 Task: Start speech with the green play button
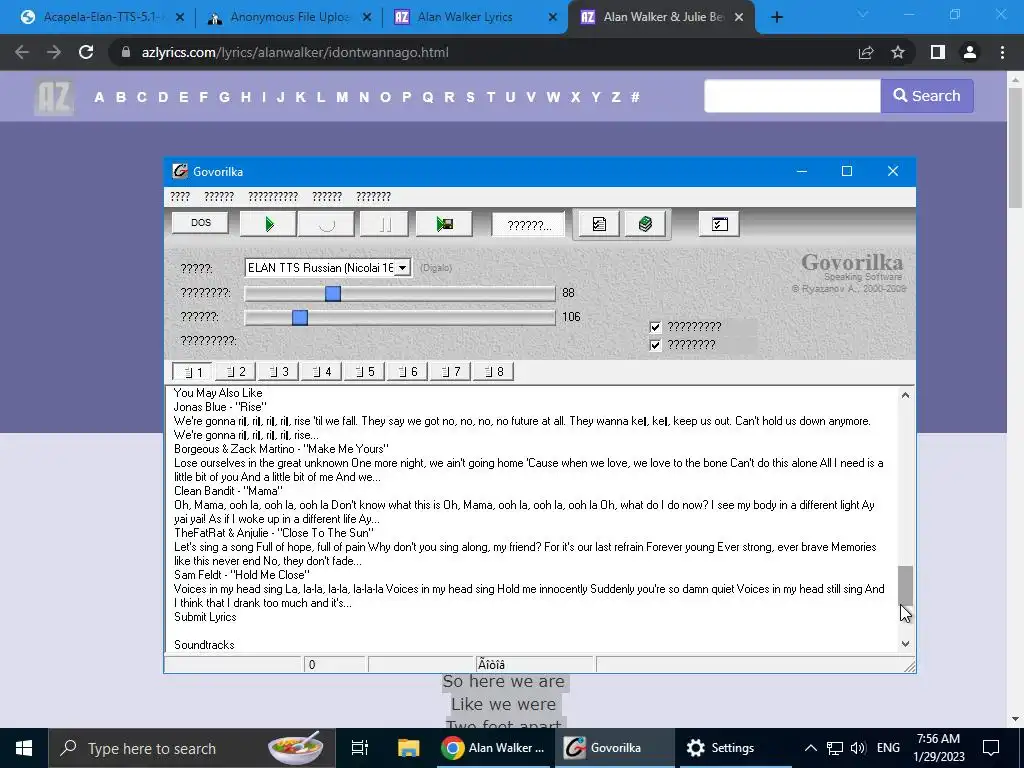pos(268,224)
